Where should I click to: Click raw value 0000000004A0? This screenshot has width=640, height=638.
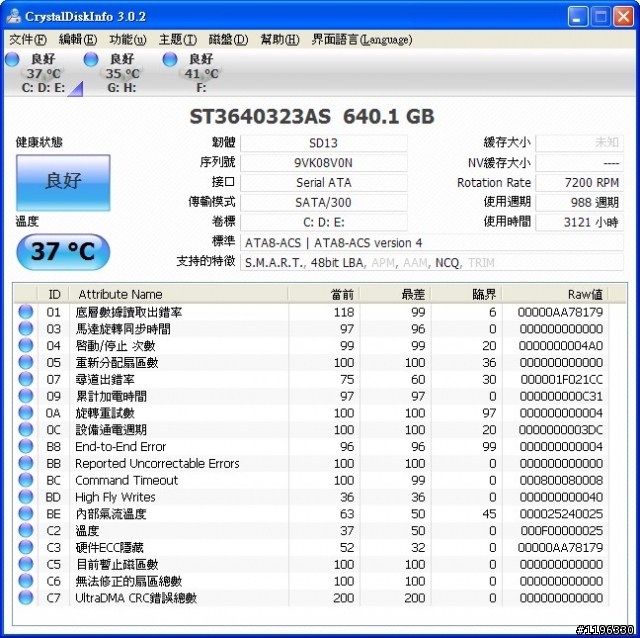point(561,346)
